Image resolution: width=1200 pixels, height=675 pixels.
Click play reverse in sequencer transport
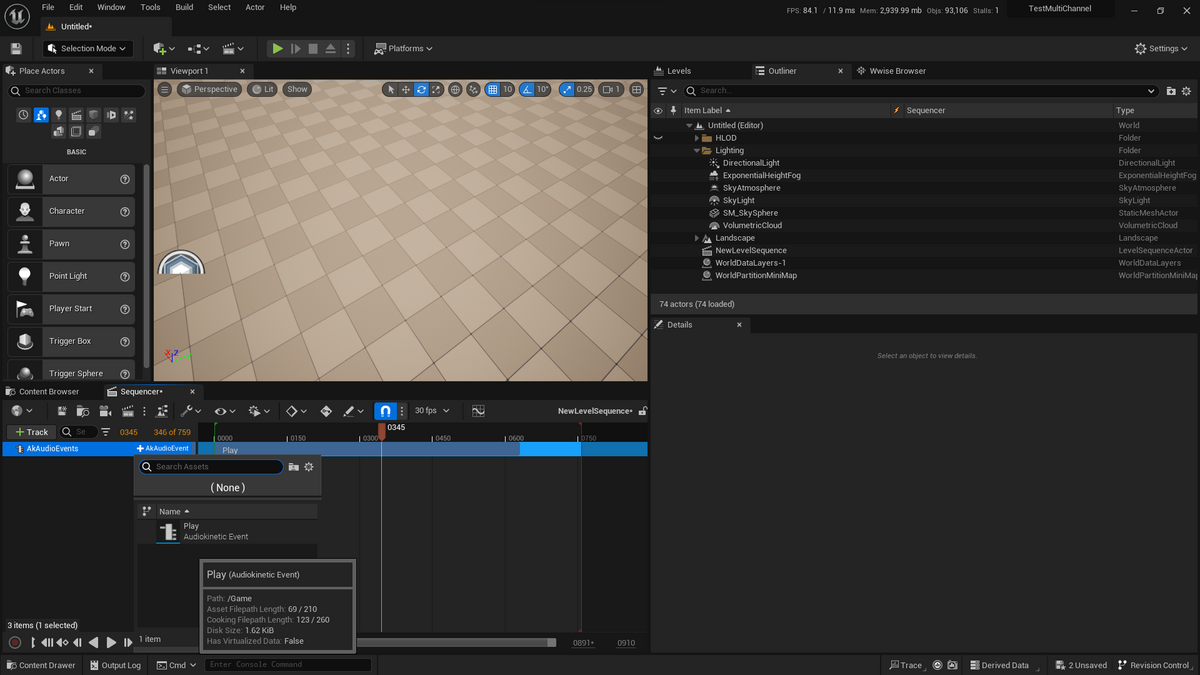coord(93,642)
